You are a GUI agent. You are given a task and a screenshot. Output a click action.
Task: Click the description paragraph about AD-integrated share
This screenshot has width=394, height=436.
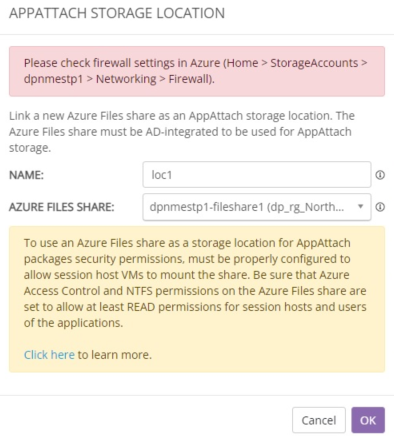pos(182,132)
